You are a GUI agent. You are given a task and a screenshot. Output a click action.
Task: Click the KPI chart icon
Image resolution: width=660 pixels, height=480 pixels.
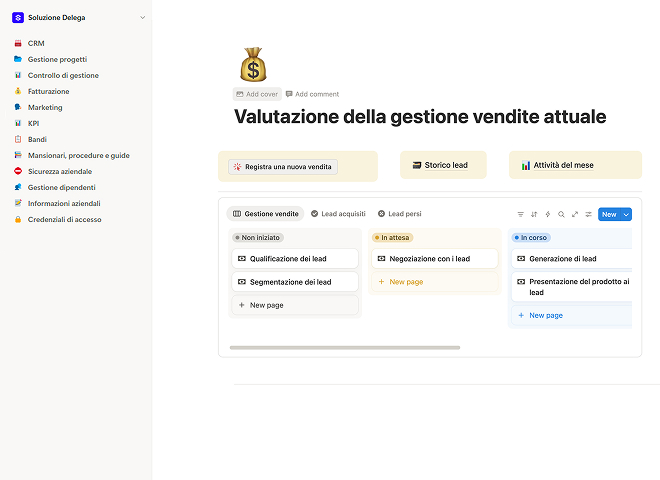(18, 123)
